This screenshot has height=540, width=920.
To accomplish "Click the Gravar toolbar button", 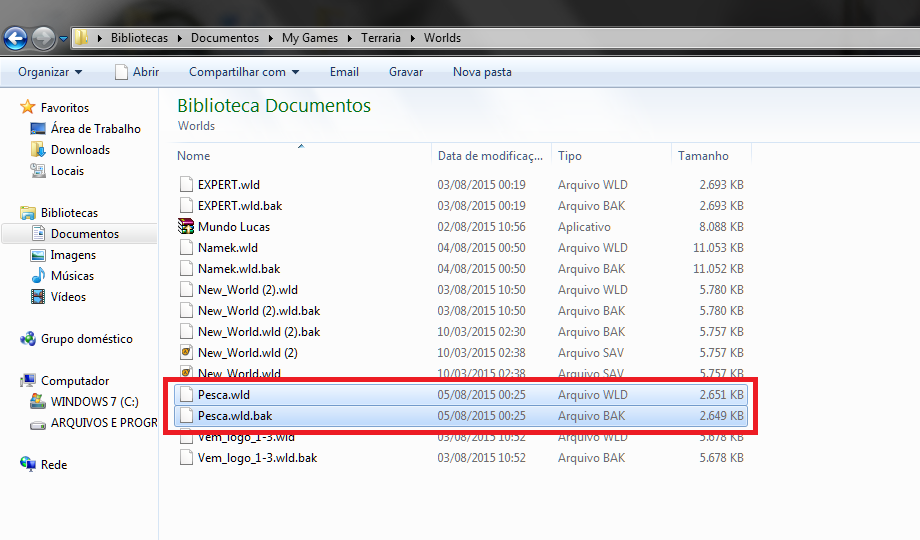I will coord(405,72).
